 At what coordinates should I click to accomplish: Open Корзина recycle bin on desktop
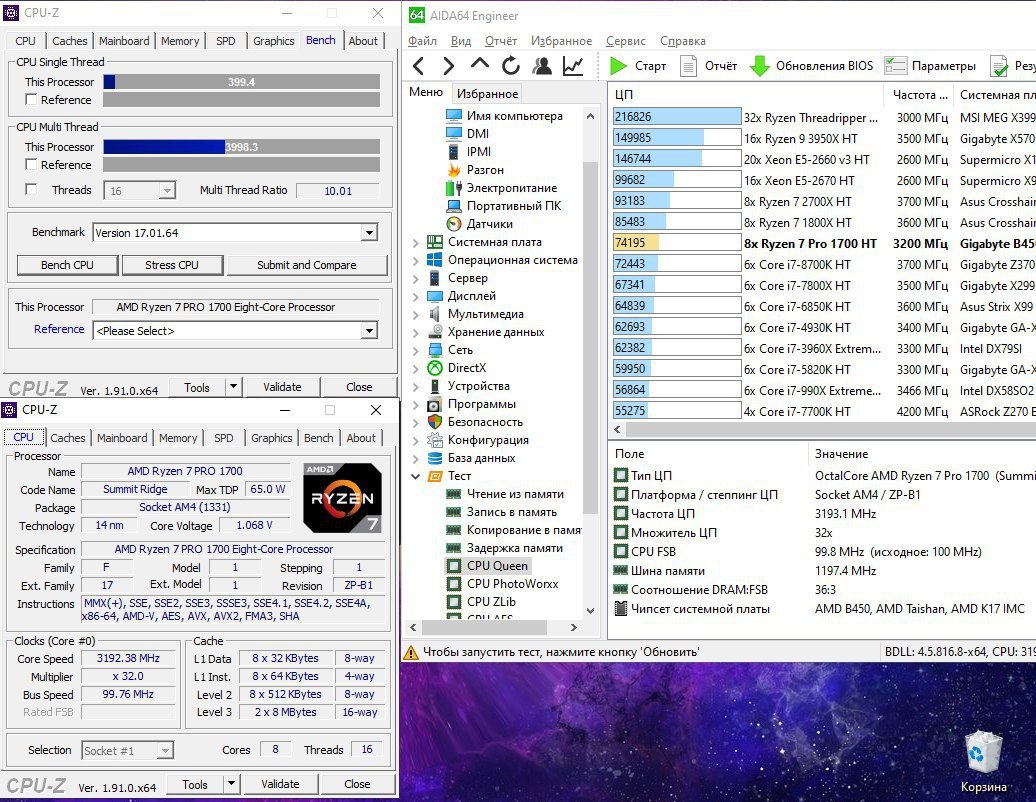[x=983, y=761]
